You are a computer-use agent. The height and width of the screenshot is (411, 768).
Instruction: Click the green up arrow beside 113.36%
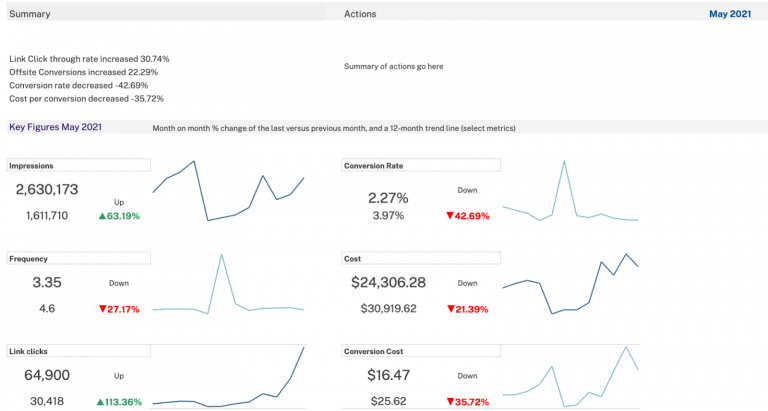pyautogui.click(x=101, y=402)
